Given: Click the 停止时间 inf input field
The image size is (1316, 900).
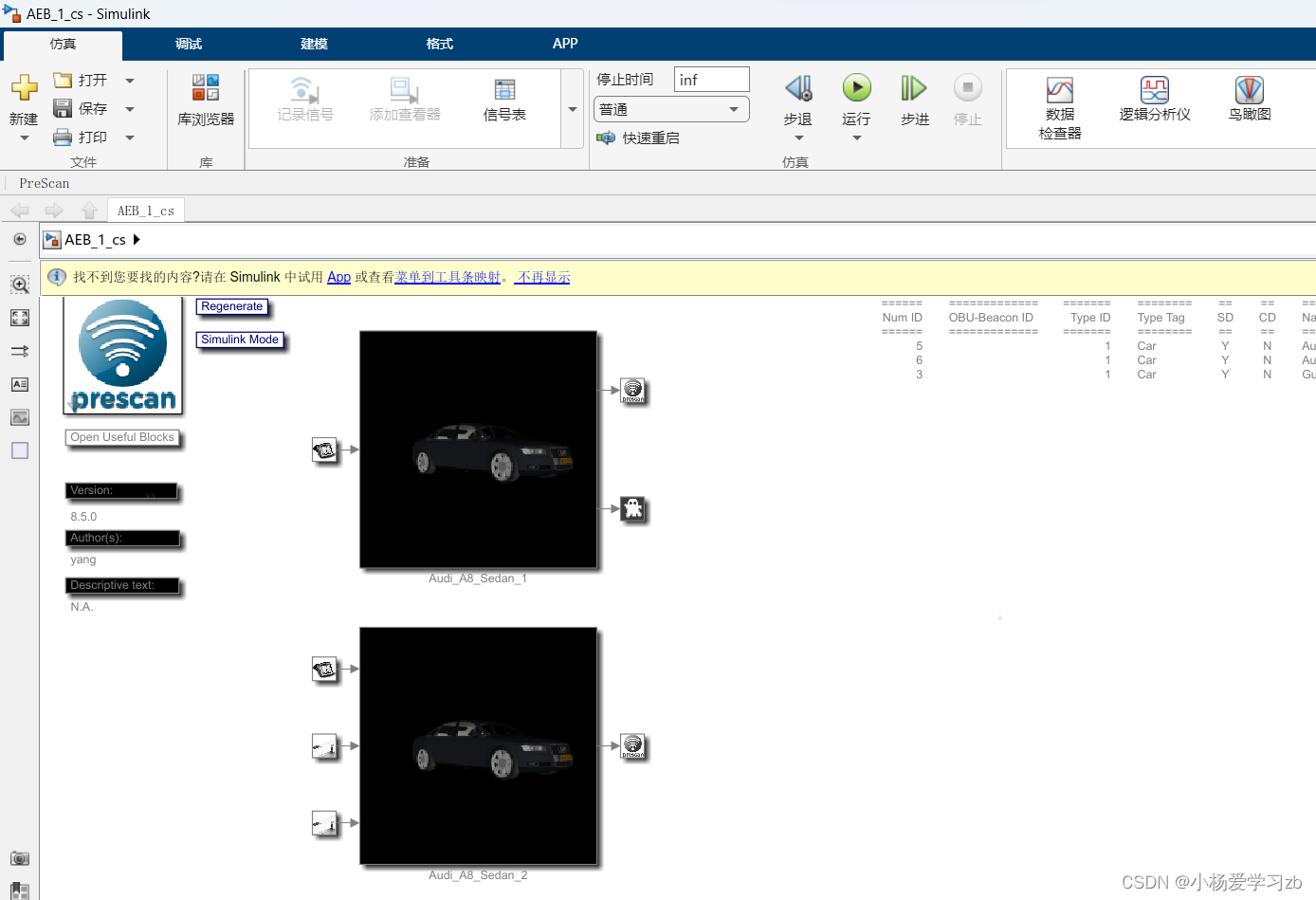Looking at the screenshot, I should [711, 80].
